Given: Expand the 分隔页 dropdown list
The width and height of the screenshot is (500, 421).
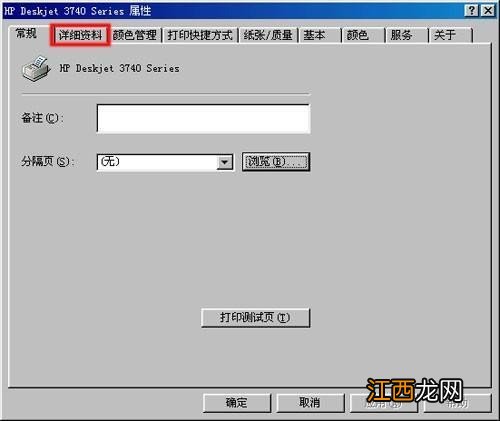Looking at the screenshot, I should [225, 162].
